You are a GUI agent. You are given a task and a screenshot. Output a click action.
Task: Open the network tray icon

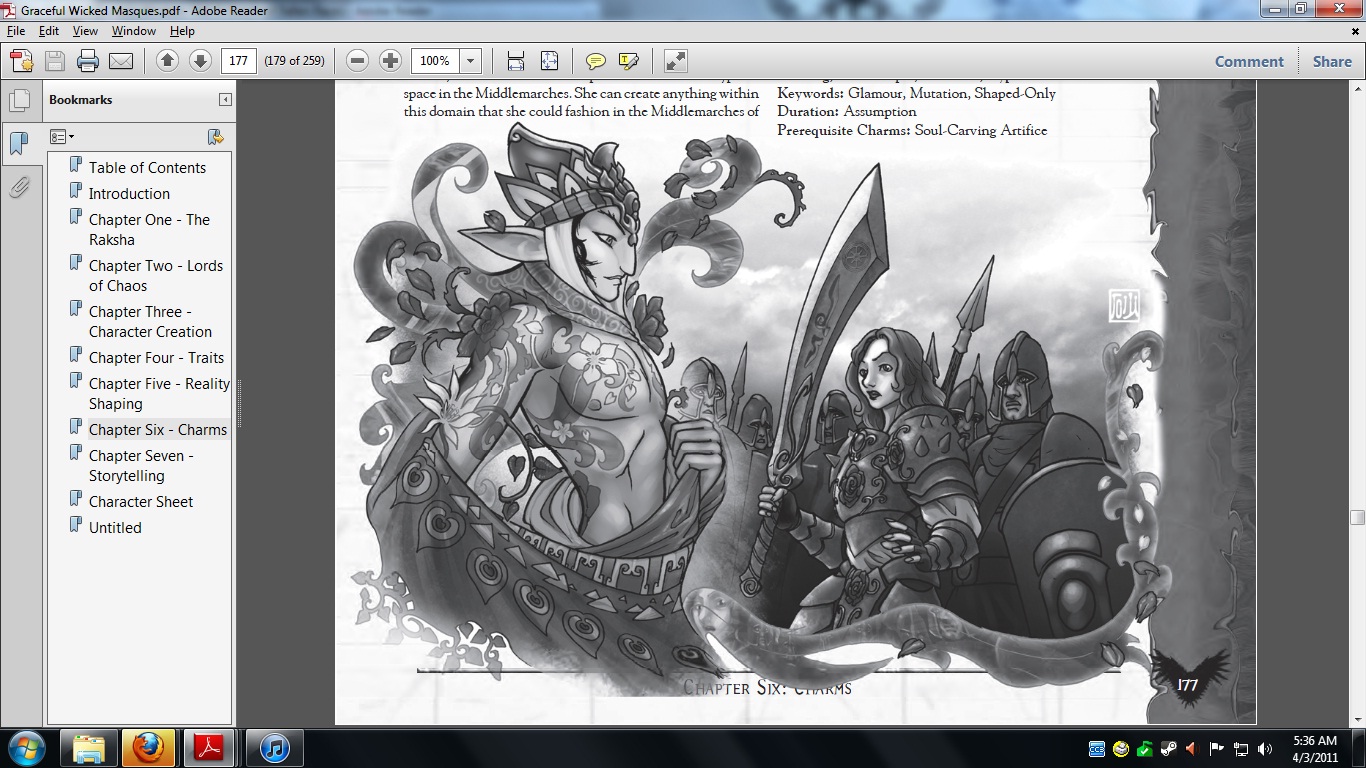[1241, 749]
